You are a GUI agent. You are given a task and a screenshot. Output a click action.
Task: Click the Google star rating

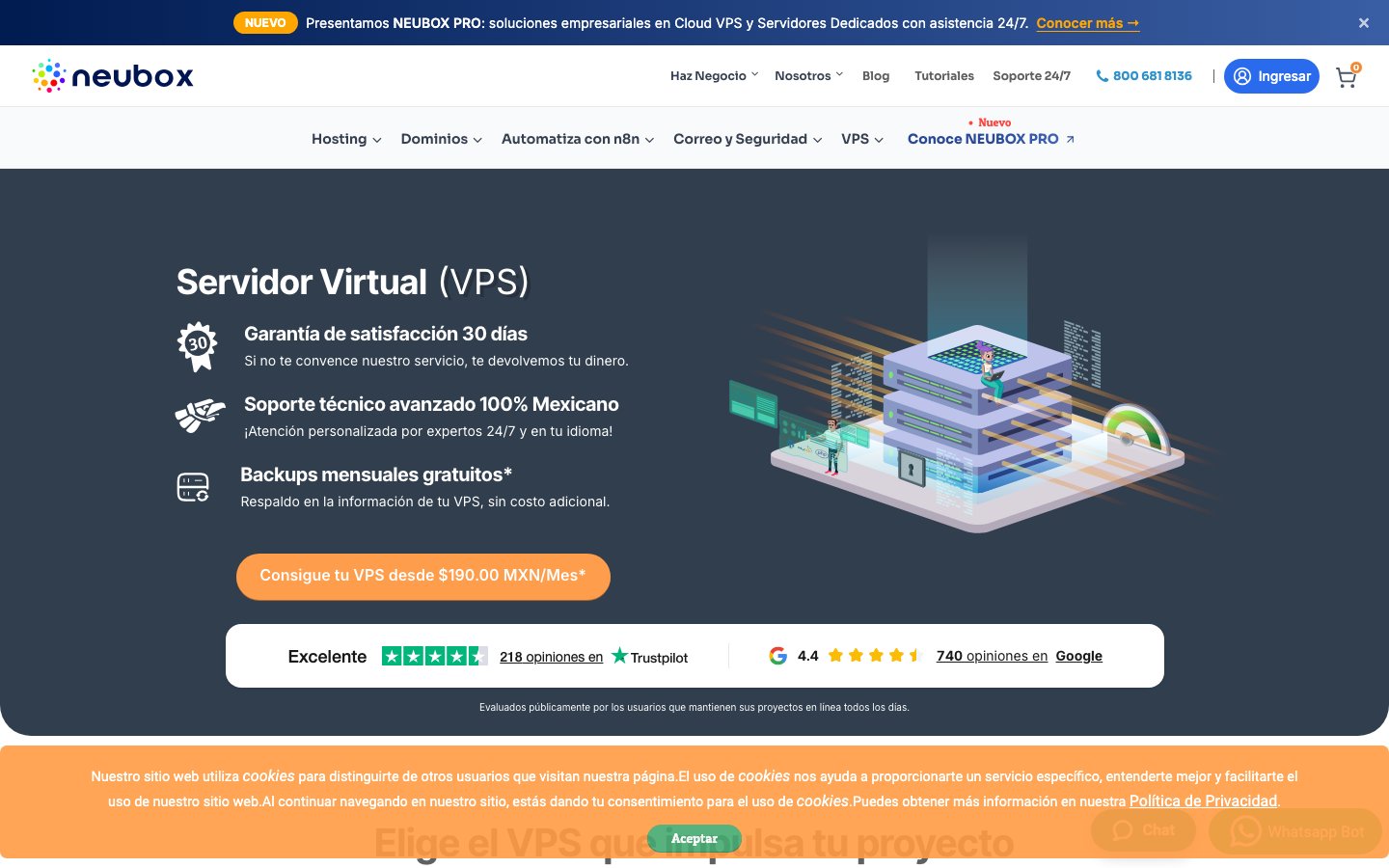click(875, 656)
